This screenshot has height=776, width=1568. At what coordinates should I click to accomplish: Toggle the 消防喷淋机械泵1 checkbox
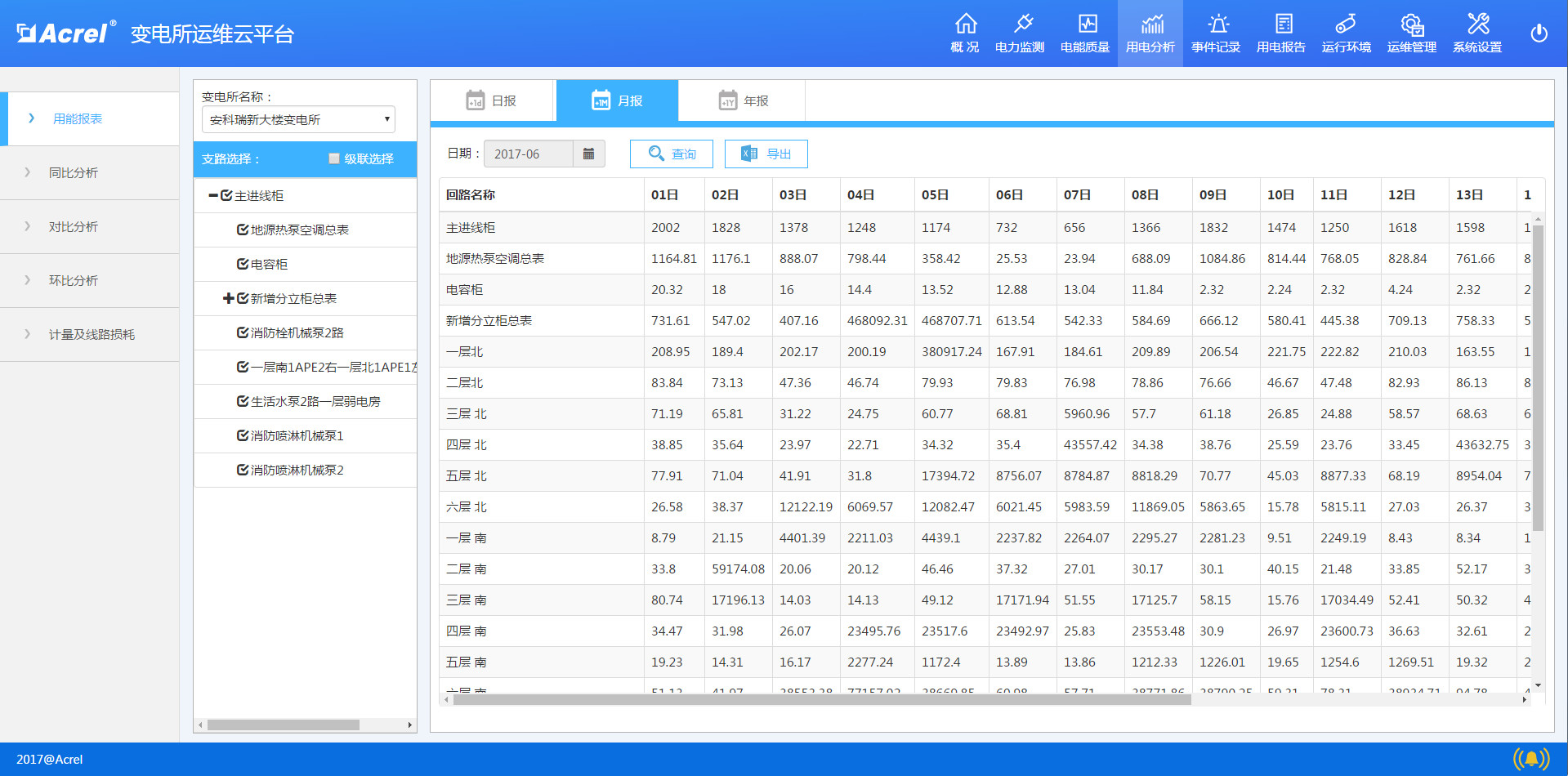tap(242, 435)
